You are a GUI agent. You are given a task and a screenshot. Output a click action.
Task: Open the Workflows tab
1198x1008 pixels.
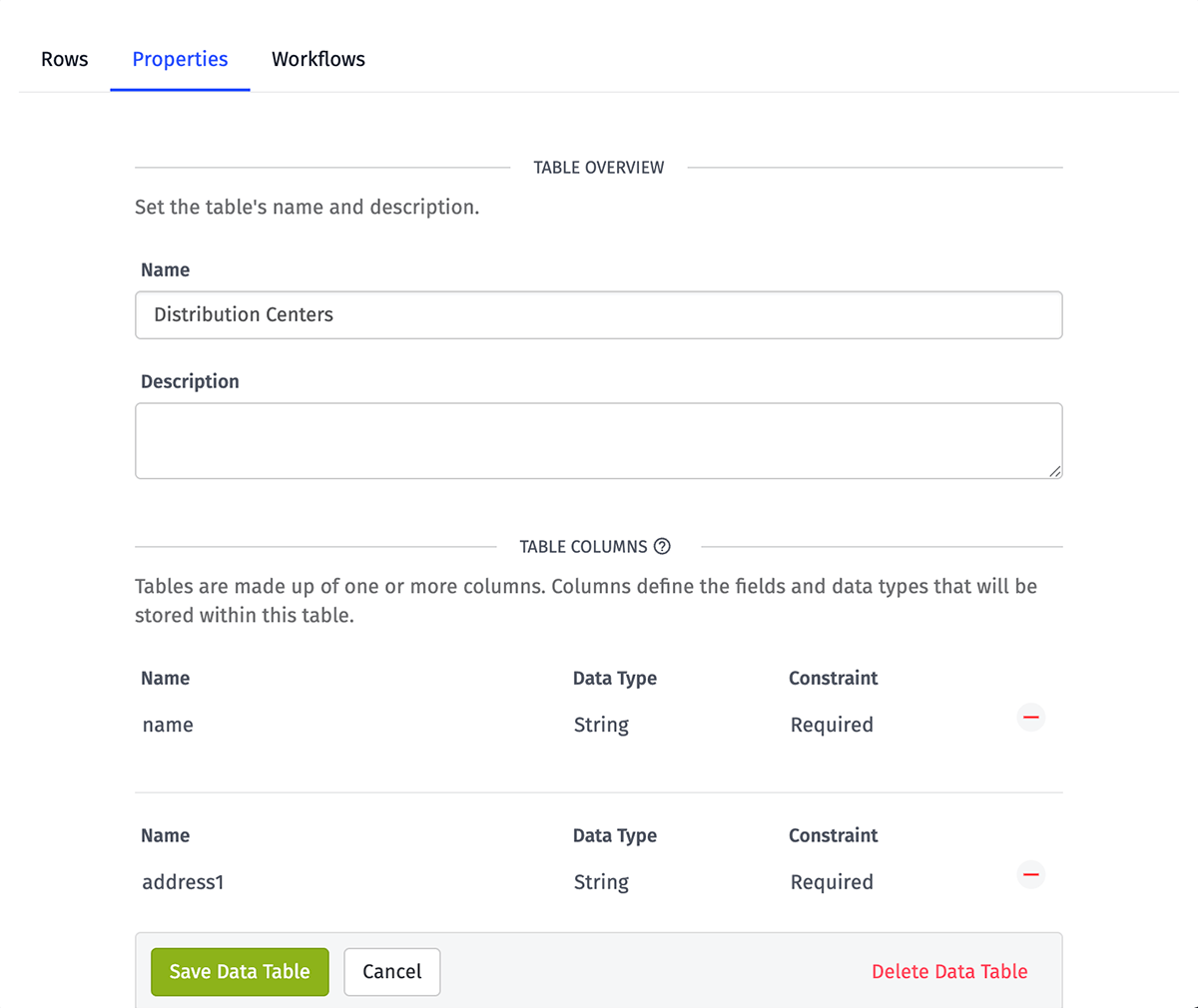click(318, 59)
